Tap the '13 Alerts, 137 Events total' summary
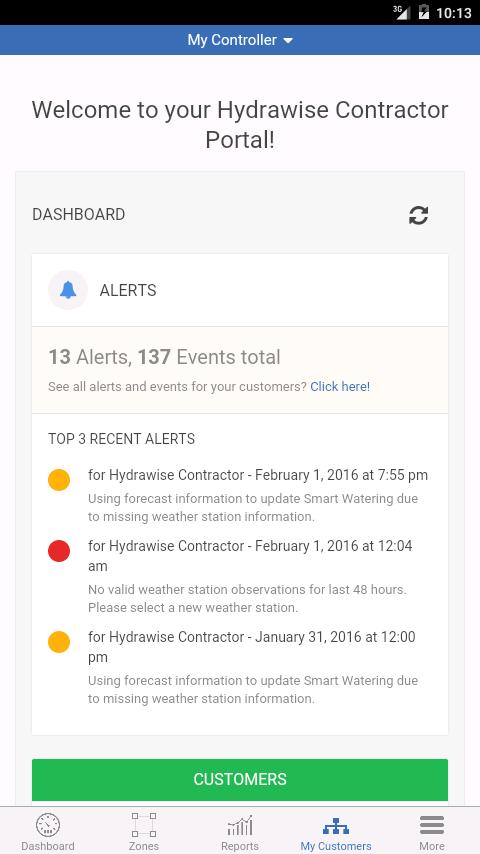 tap(164, 357)
